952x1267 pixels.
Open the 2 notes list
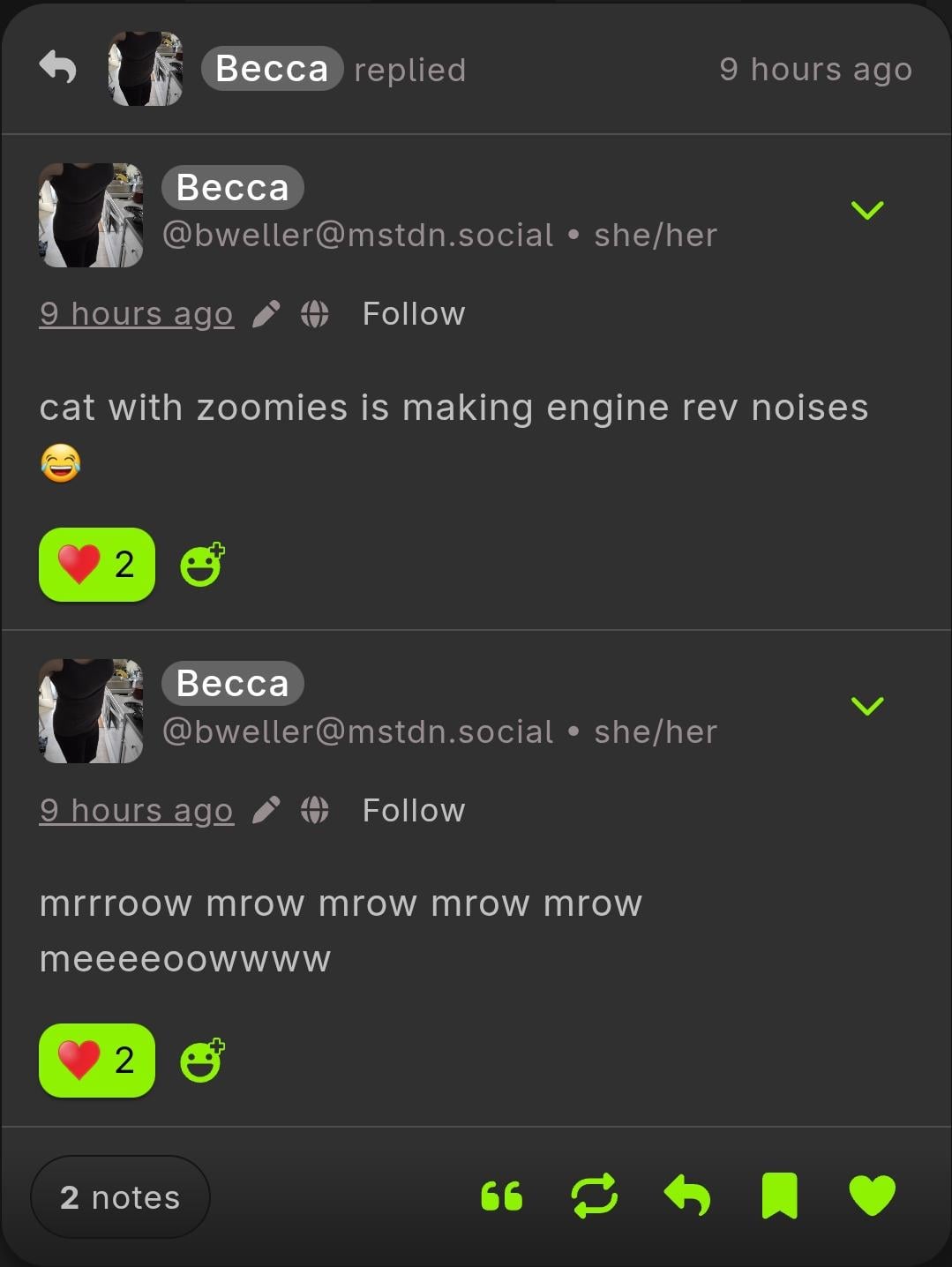point(120,1197)
